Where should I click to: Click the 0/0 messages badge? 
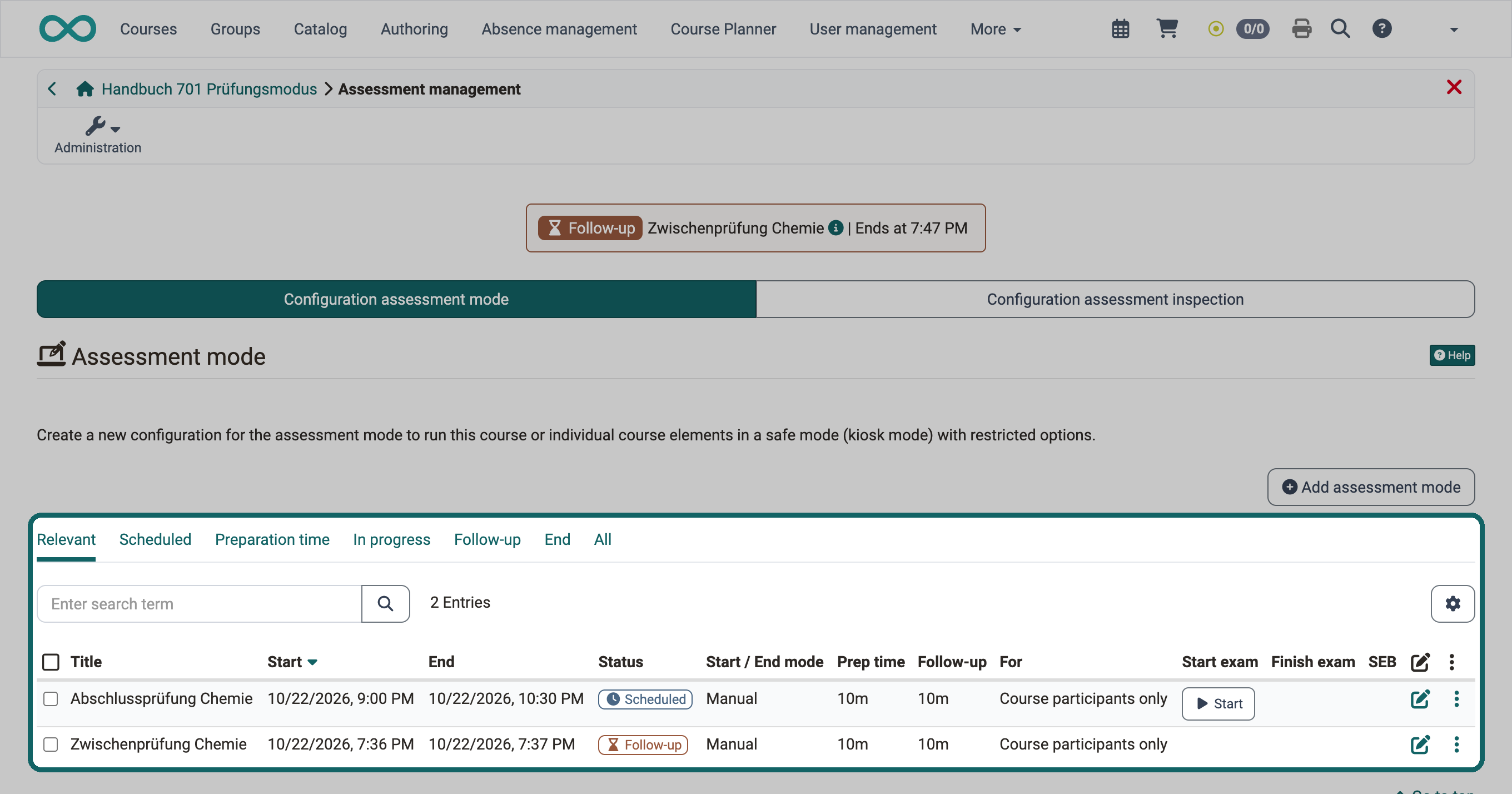click(x=1252, y=29)
